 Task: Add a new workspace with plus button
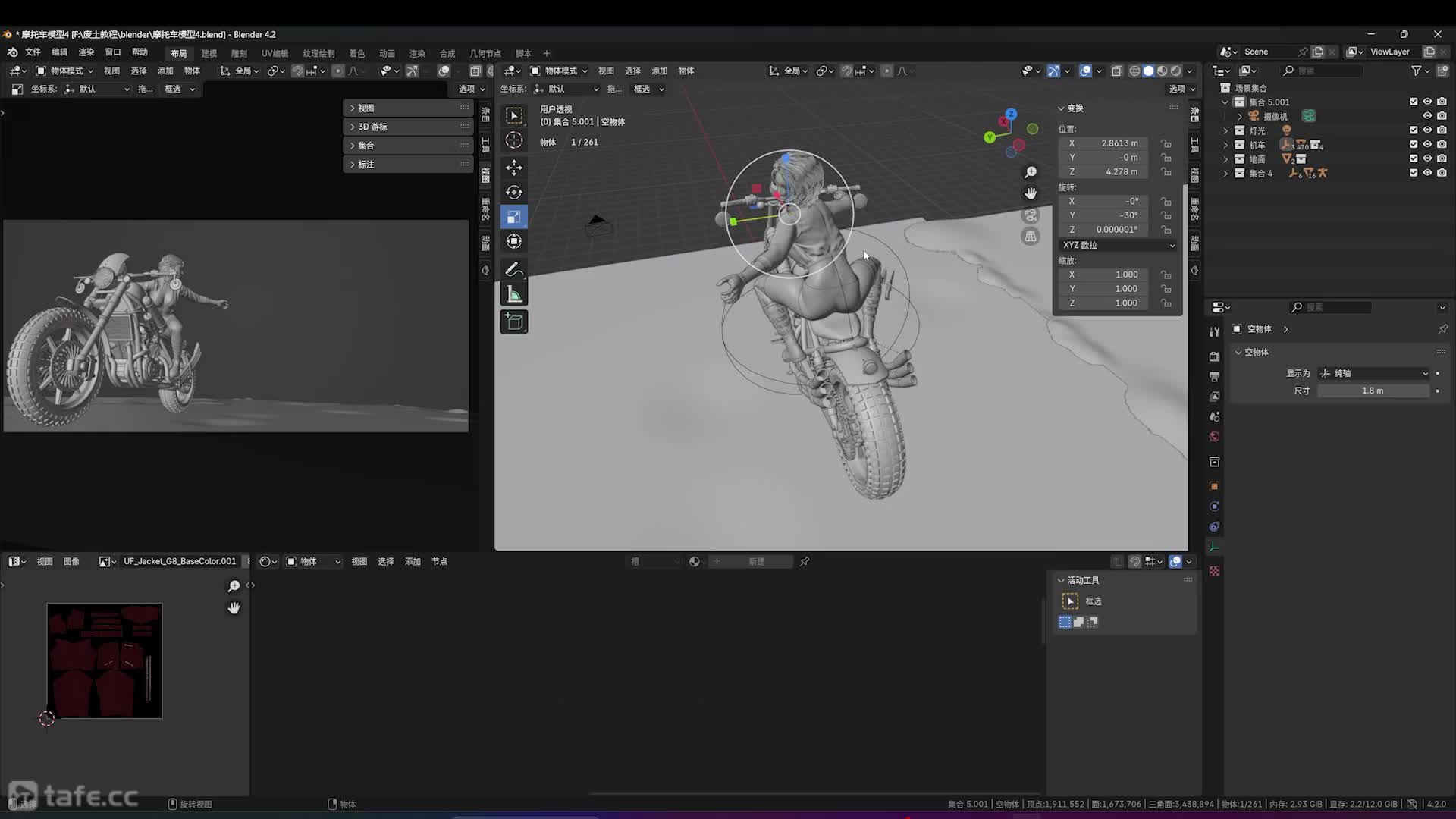546,54
